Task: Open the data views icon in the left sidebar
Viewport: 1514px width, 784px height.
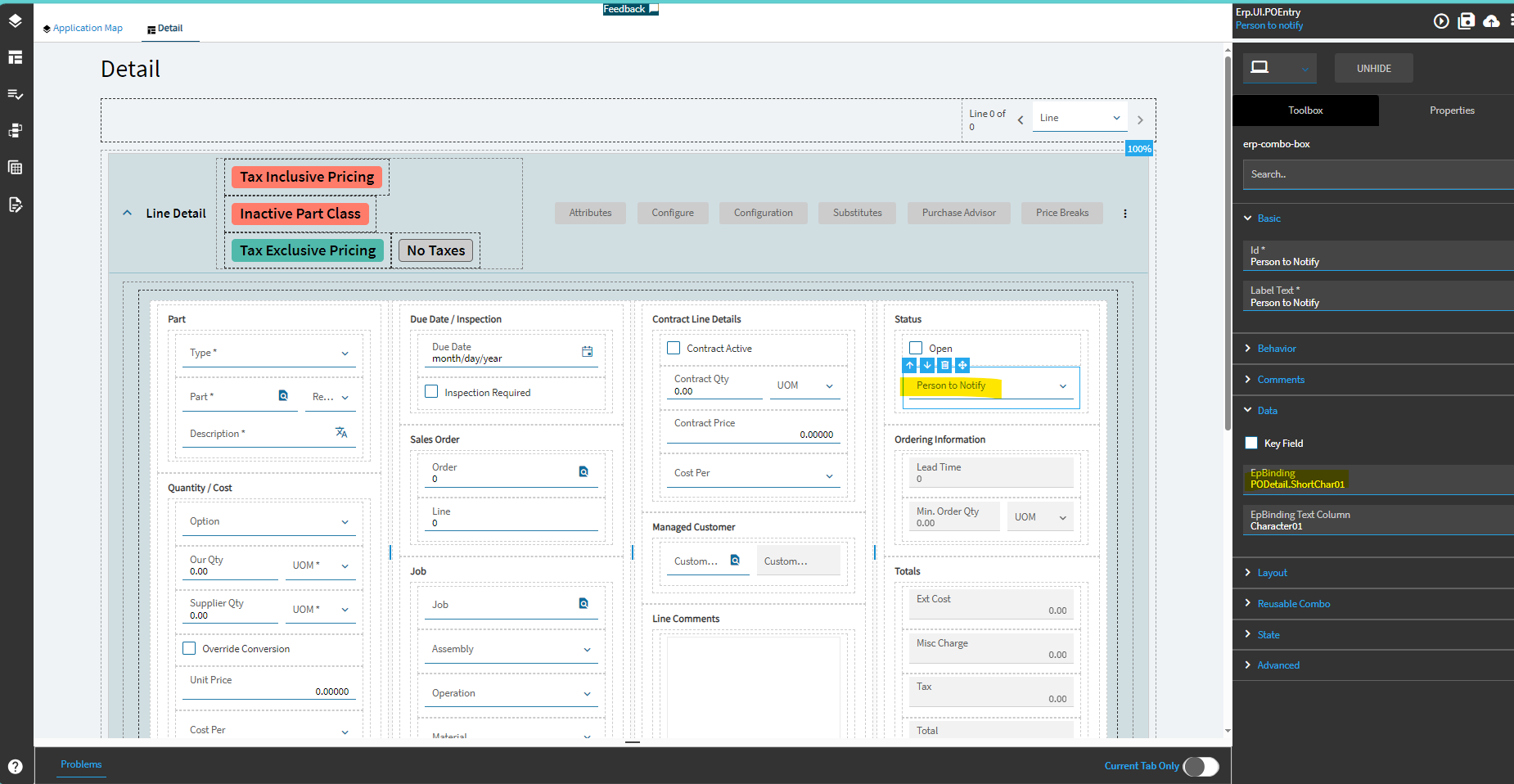Action: point(16,131)
